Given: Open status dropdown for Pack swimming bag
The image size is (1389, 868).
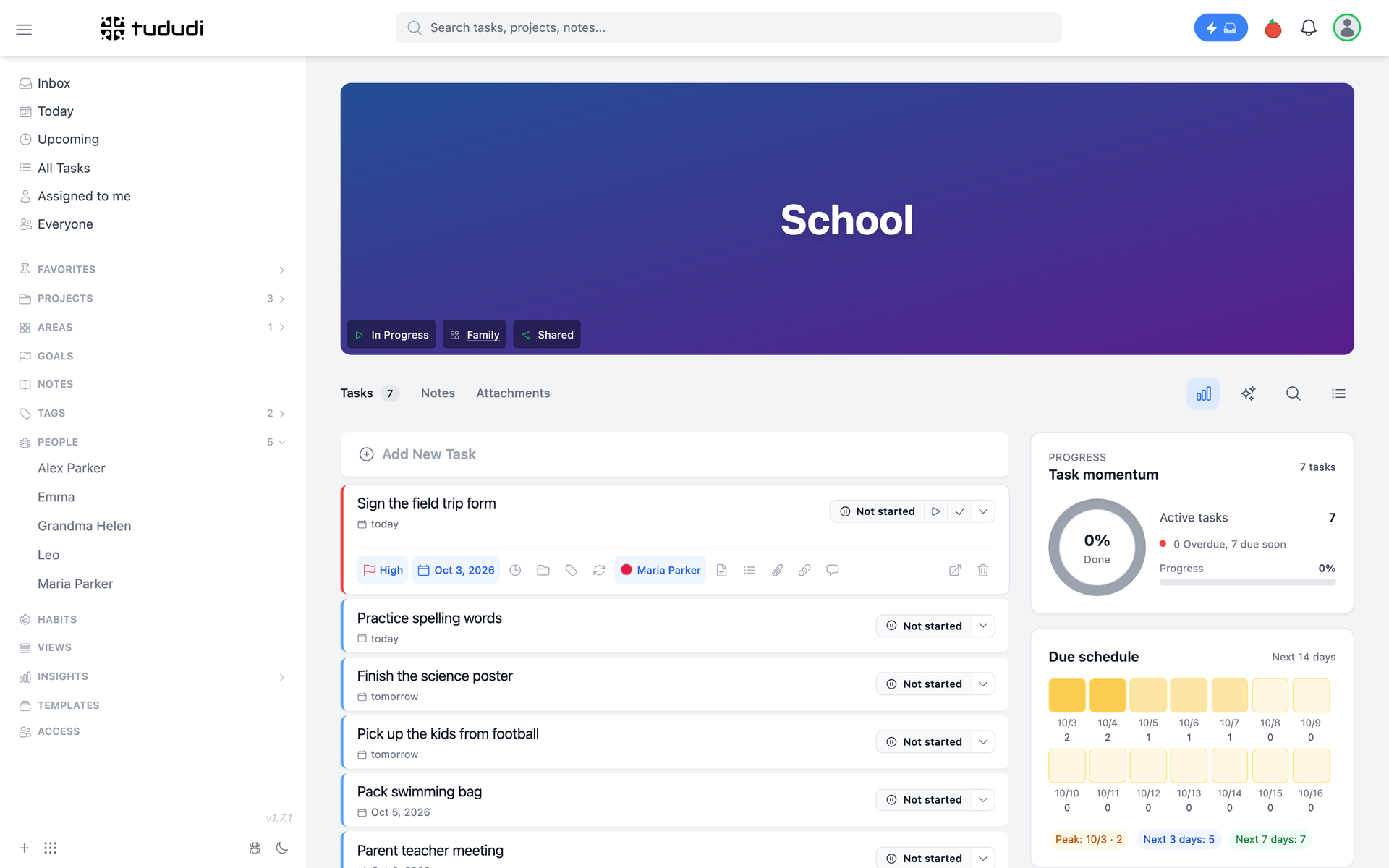Looking at the screenshot, I should click(983, 799).
